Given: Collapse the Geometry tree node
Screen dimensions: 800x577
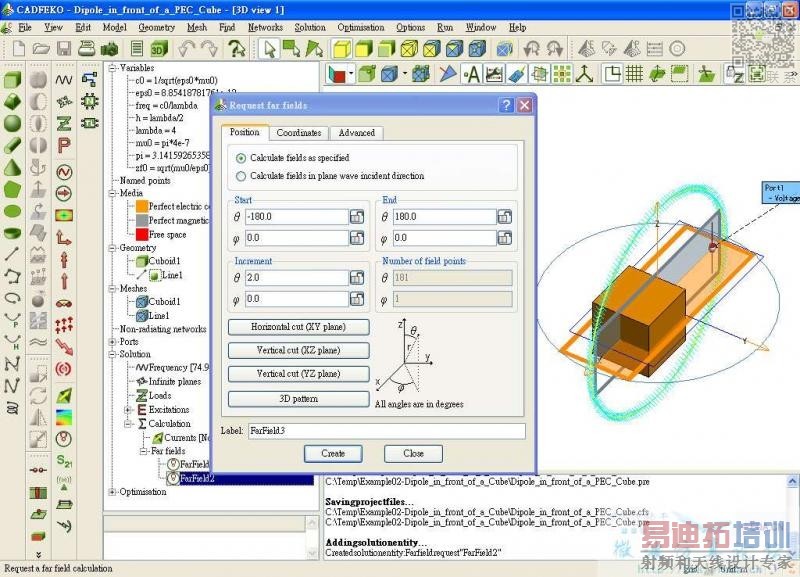Looking at the screenshot, I should (112, 248).
